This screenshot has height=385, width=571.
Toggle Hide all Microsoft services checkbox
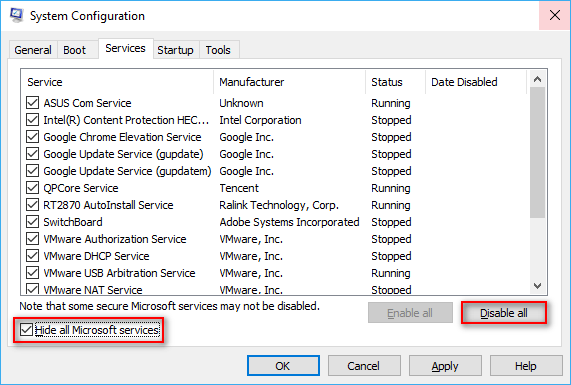click(26, 330)
